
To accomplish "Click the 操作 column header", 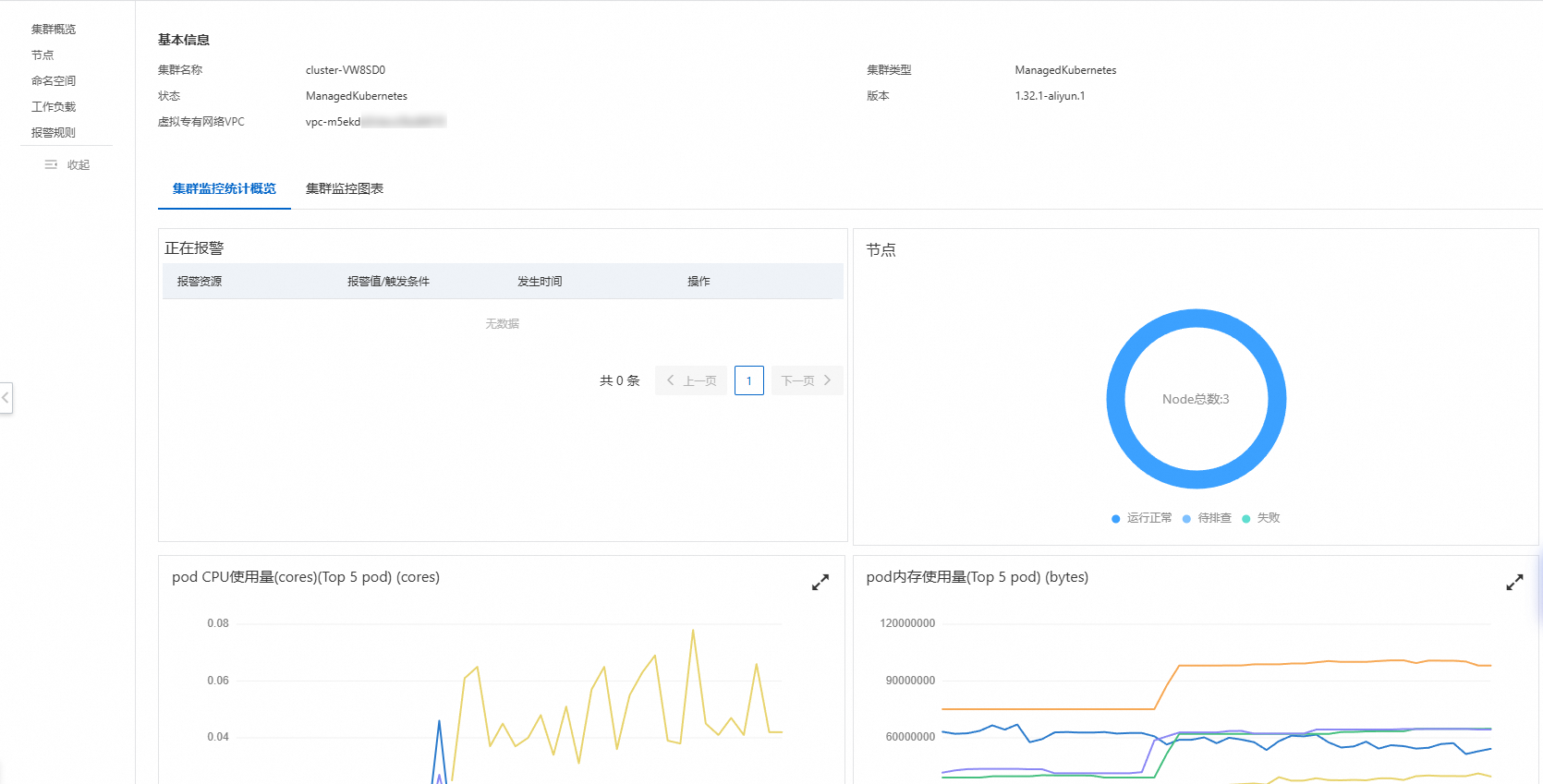I will [x=699, y=282].
